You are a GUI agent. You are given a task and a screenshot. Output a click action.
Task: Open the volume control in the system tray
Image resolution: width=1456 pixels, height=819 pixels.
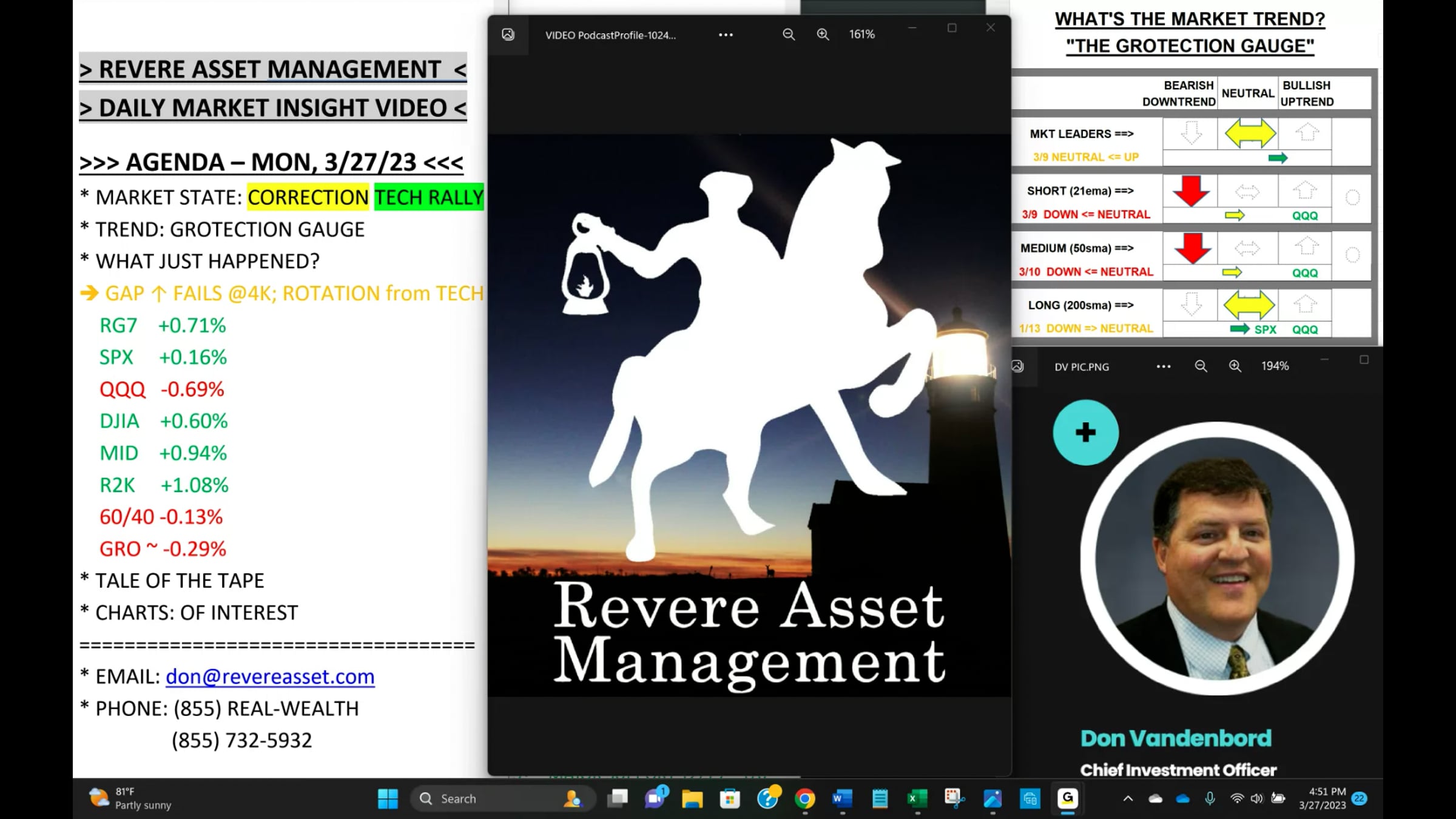[1256, 798]
